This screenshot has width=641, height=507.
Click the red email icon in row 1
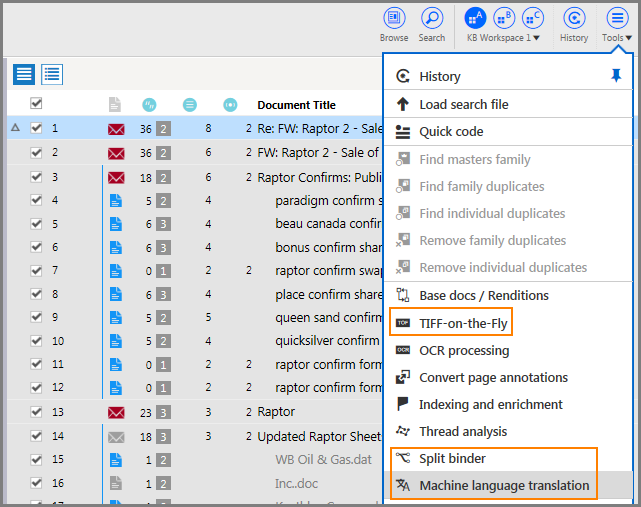coord(116,129)
